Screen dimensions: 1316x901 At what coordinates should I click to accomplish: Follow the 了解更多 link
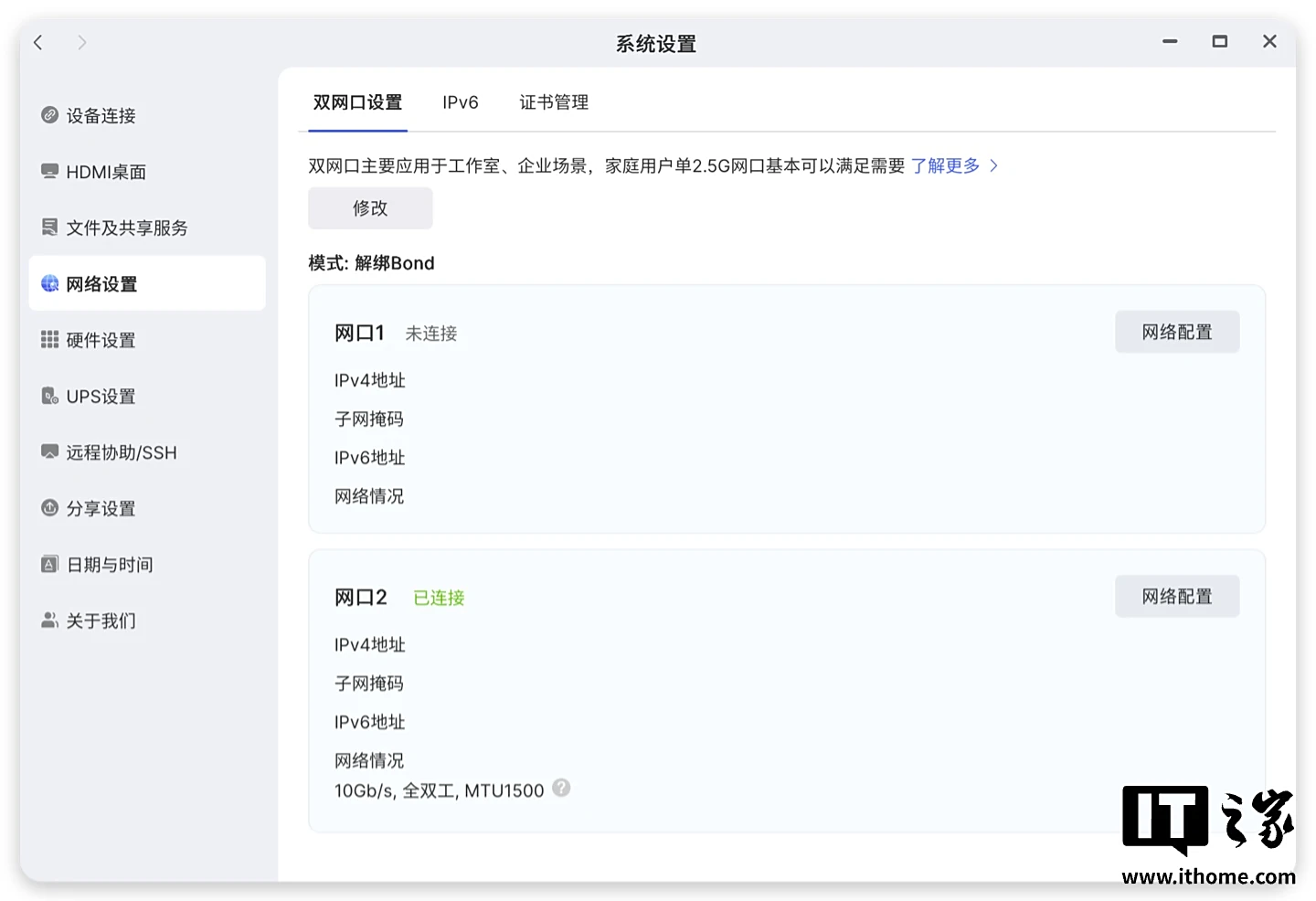point(945,165)
